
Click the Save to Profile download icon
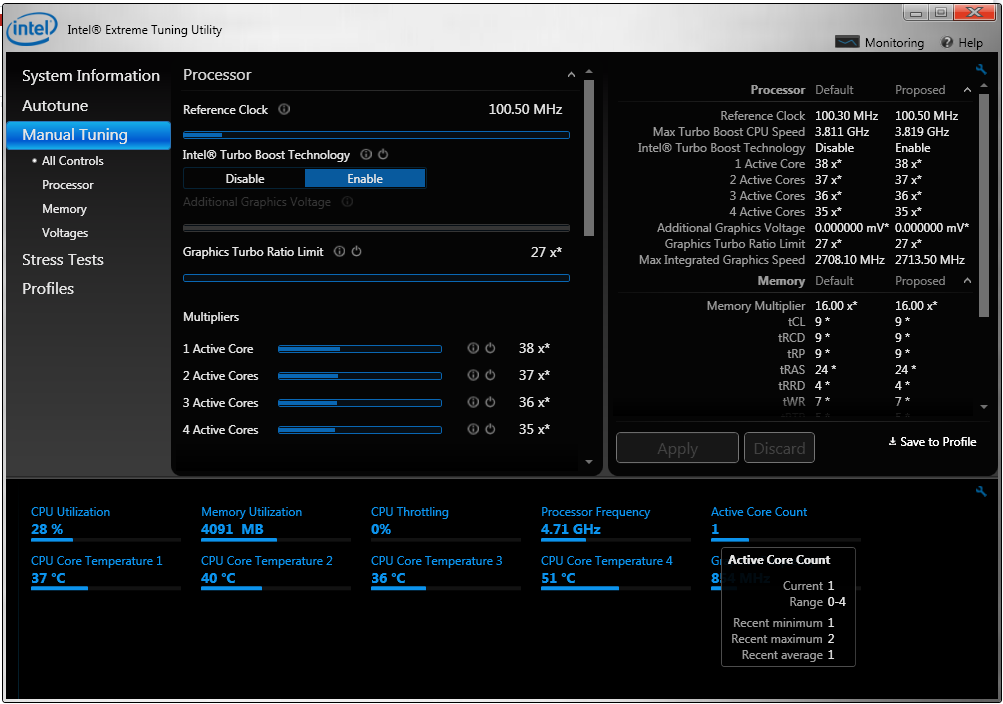(892, 441)
